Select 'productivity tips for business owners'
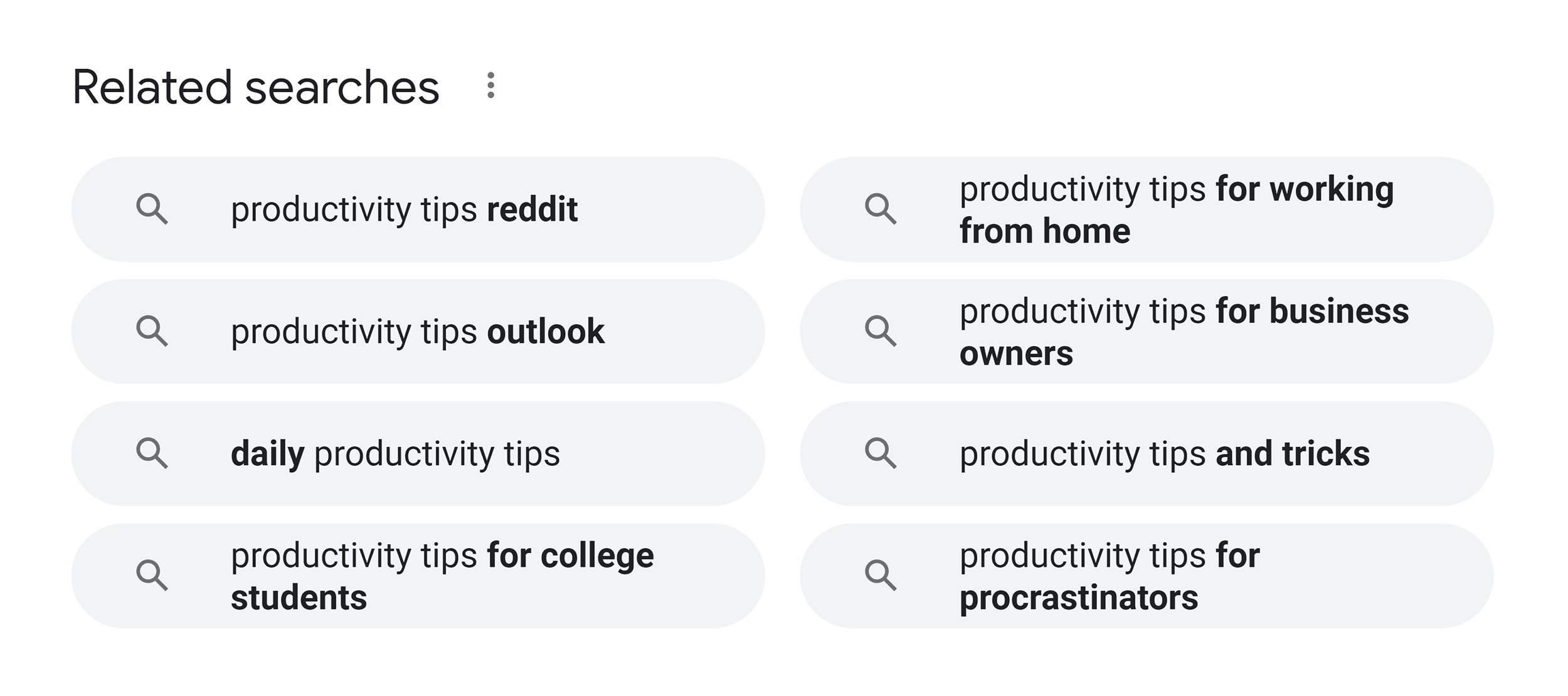 click(x=1147, y=332)
